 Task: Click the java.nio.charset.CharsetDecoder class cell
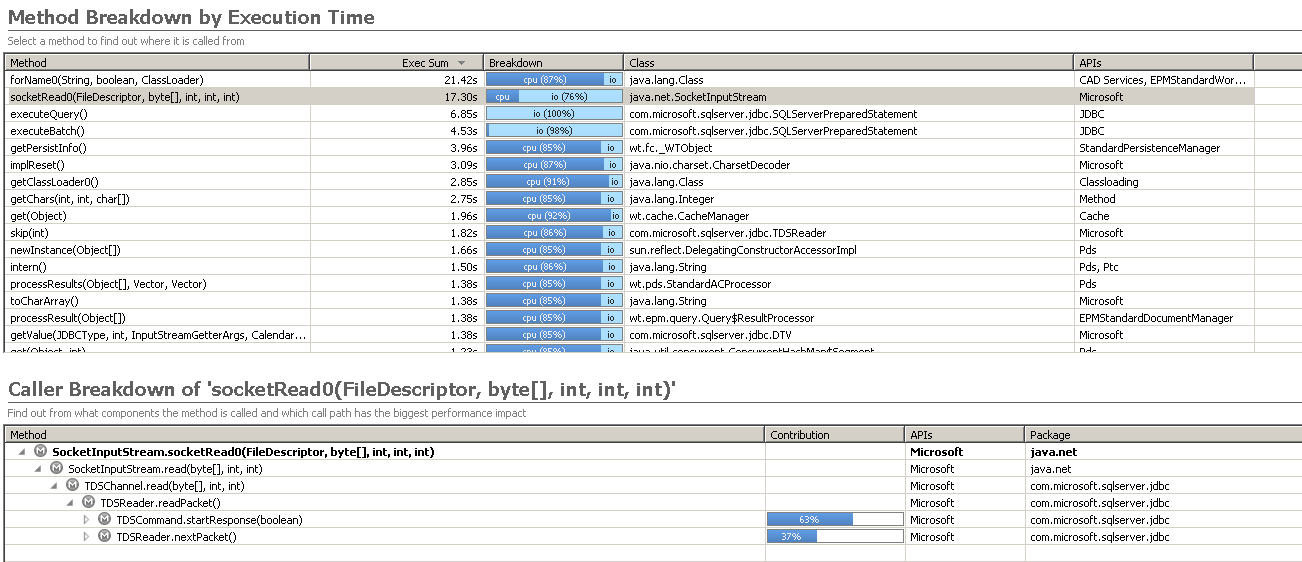[x=709, y=165]
